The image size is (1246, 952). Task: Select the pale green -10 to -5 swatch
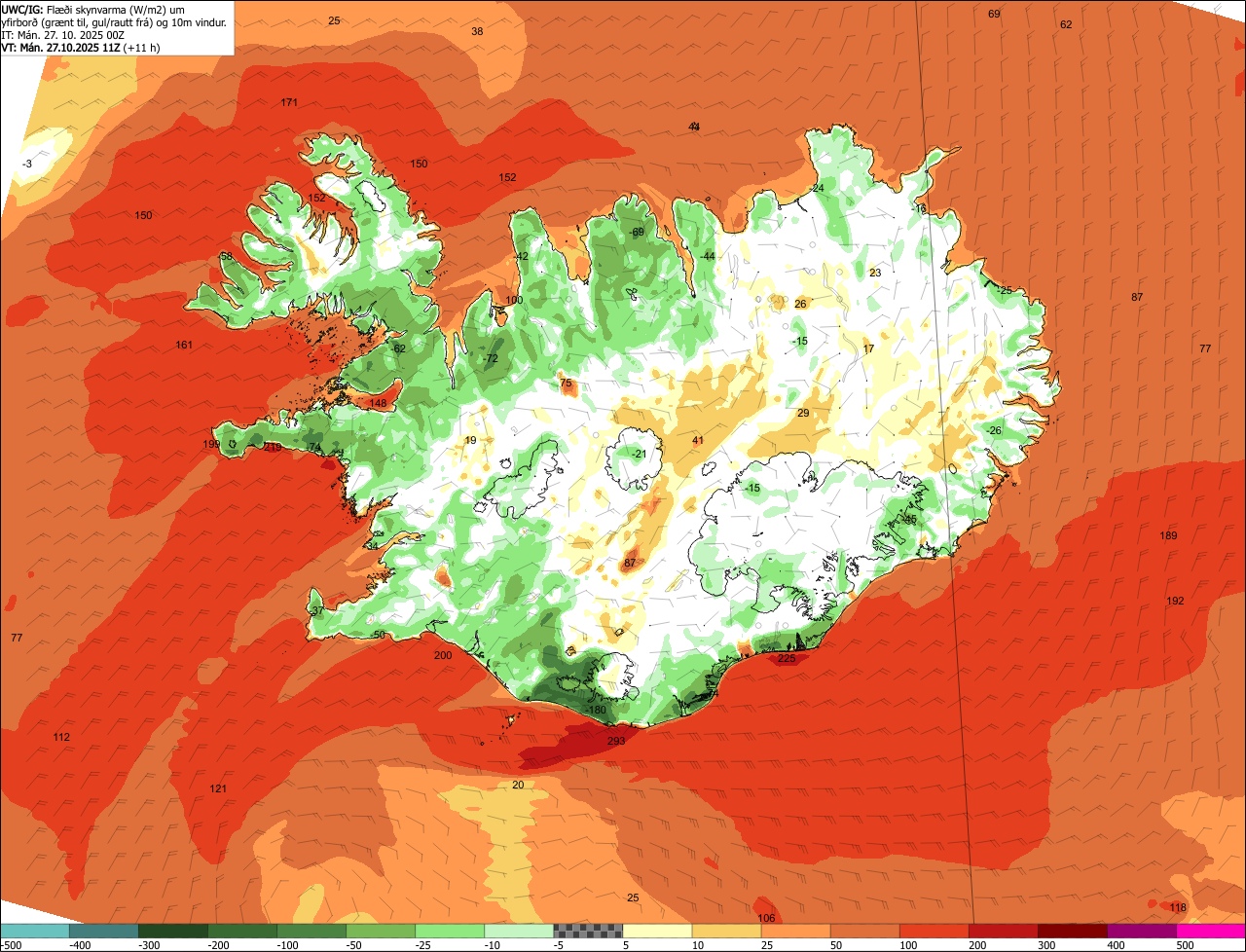point(519,932)
